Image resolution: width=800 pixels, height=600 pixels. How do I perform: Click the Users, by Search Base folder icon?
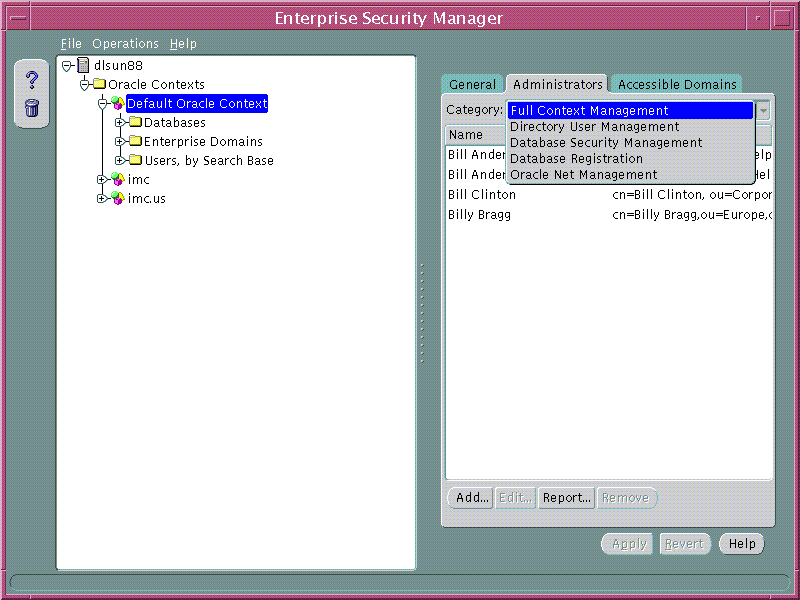click(135, 160)
